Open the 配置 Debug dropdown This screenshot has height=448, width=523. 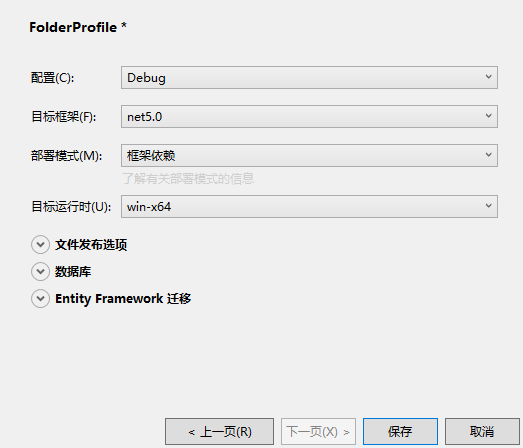[x=309, y=77]
